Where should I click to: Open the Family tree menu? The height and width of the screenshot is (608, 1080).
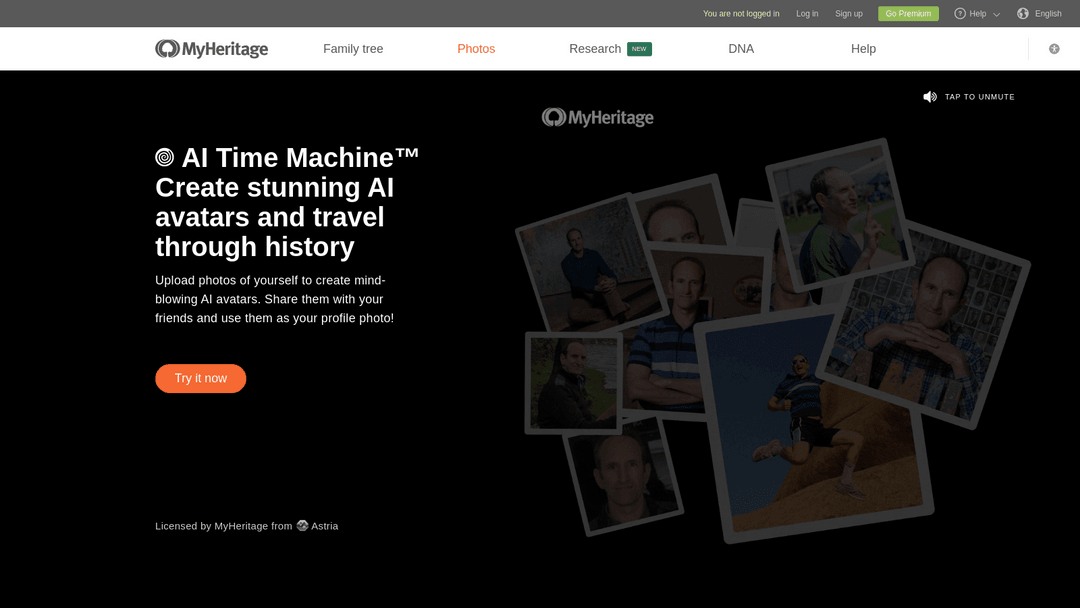pos(353,49)
